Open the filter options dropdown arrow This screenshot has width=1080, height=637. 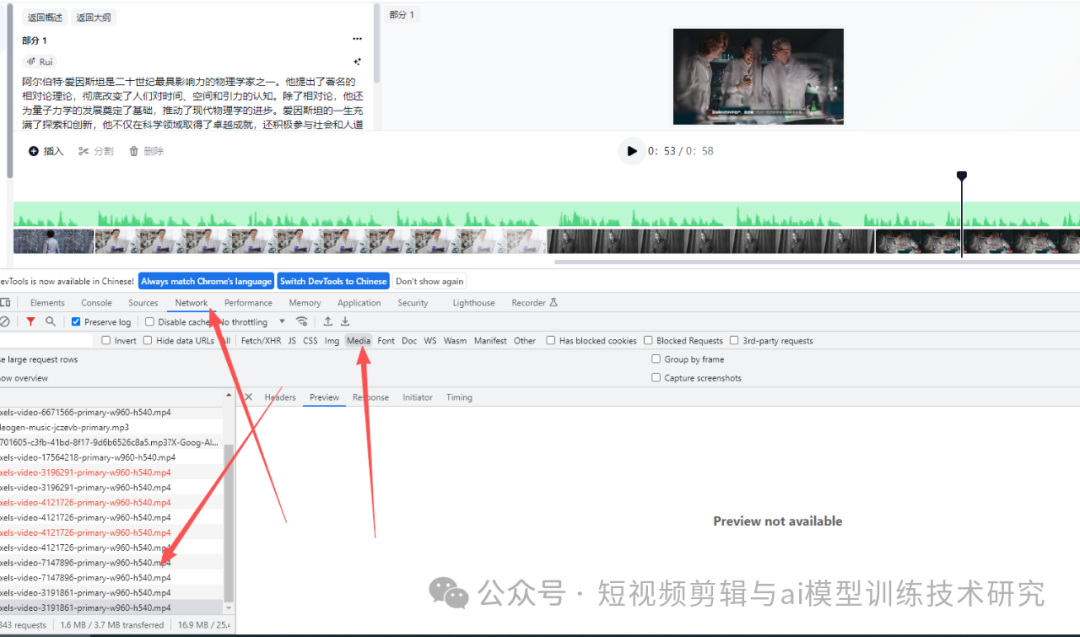click(x=282, y=321)
